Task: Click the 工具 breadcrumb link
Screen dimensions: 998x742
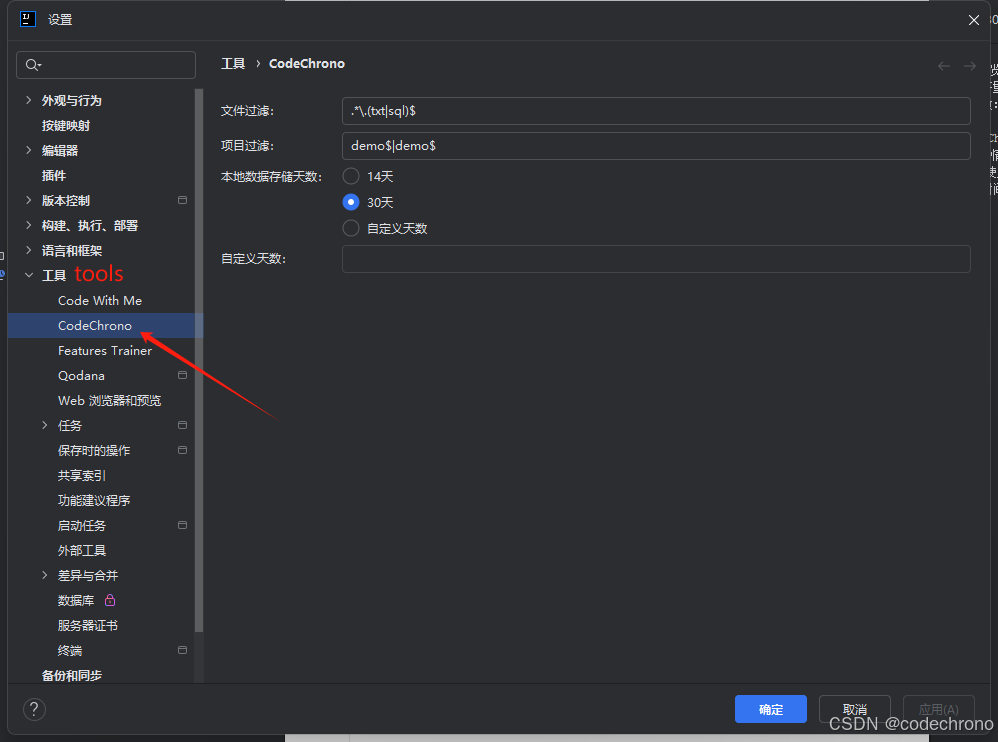Action: click(x=233, y=64)
